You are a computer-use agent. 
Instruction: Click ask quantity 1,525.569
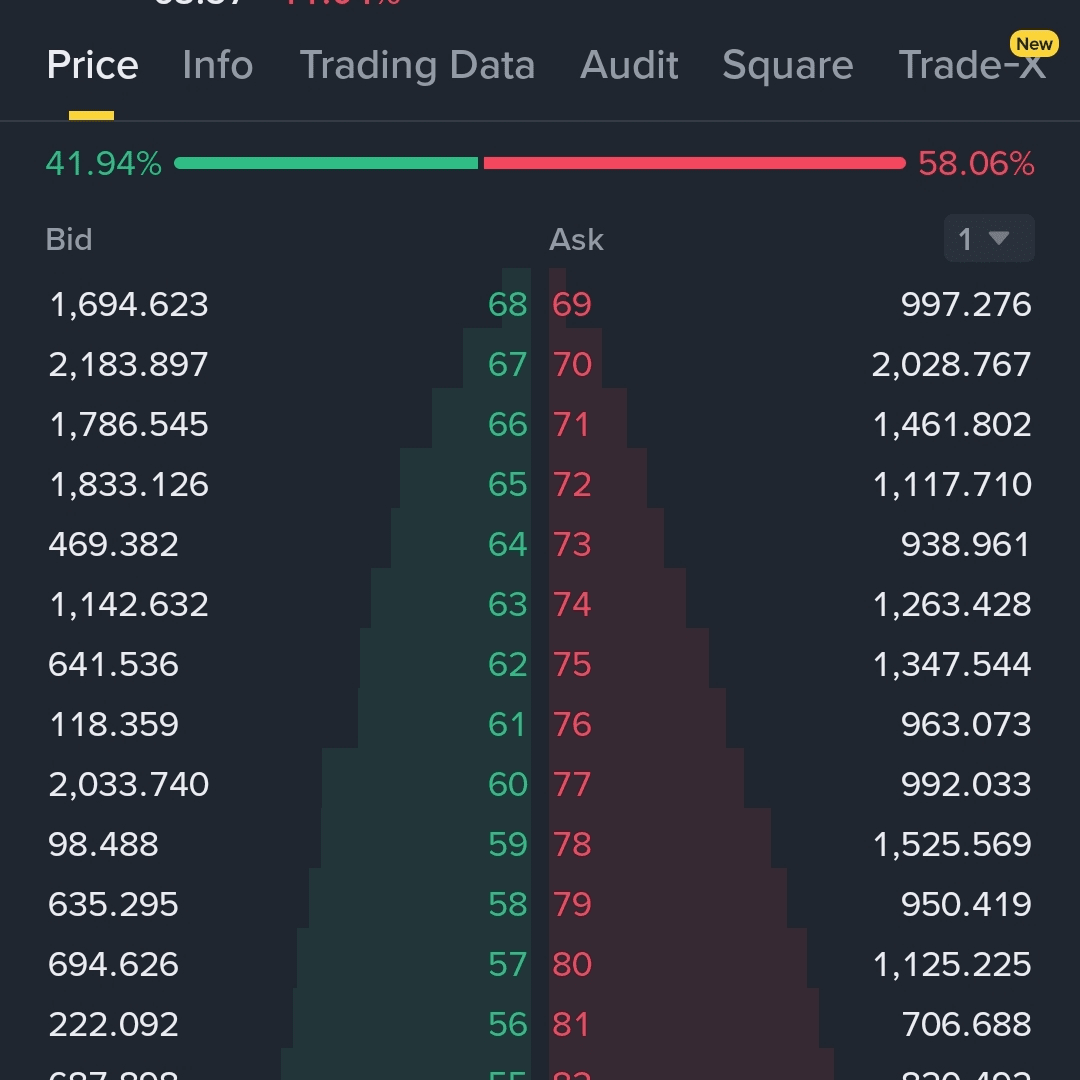click(951, 844)
